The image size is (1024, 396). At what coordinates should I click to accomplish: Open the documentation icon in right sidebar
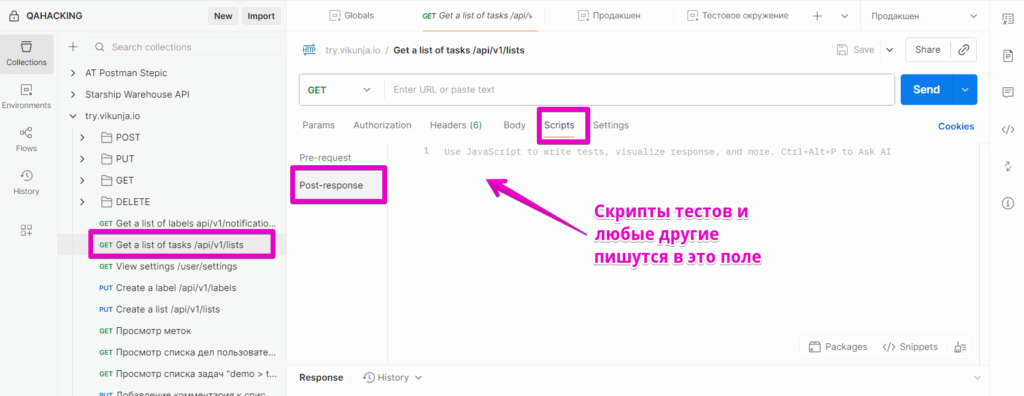pos(1008,56)
